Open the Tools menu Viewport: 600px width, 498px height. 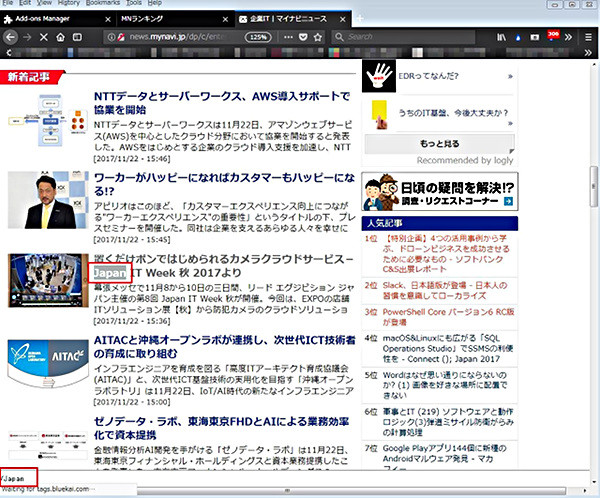(x=134, y=3)
